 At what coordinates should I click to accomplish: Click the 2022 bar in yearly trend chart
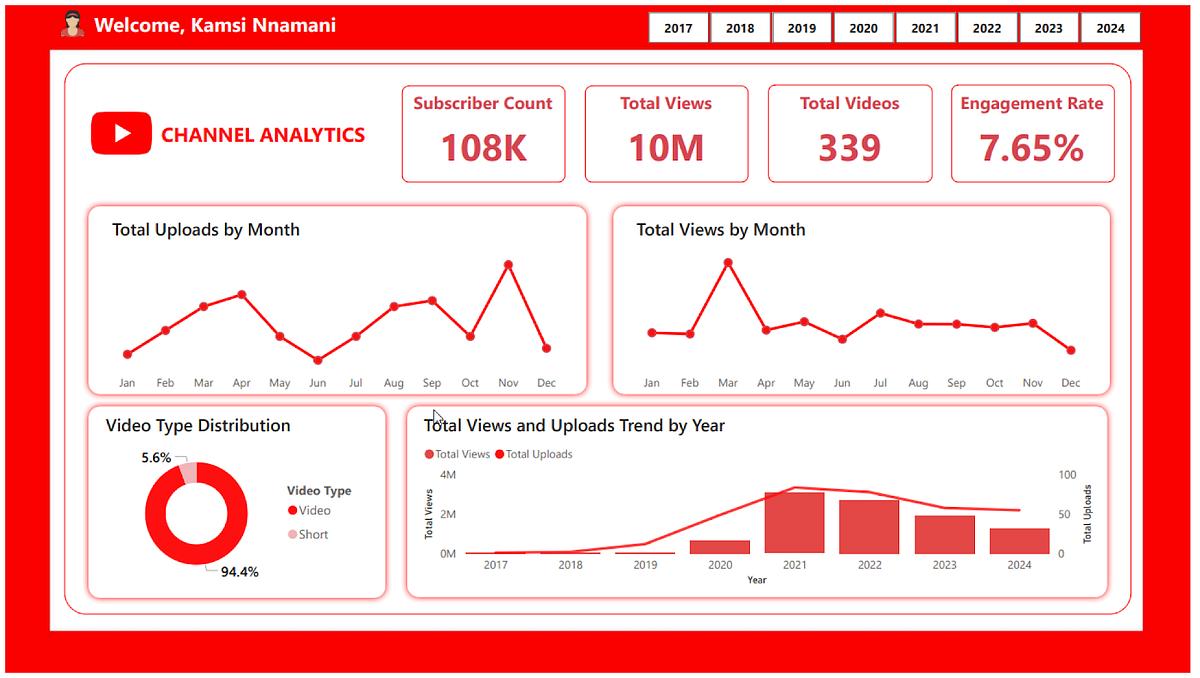tap(869, 527)
